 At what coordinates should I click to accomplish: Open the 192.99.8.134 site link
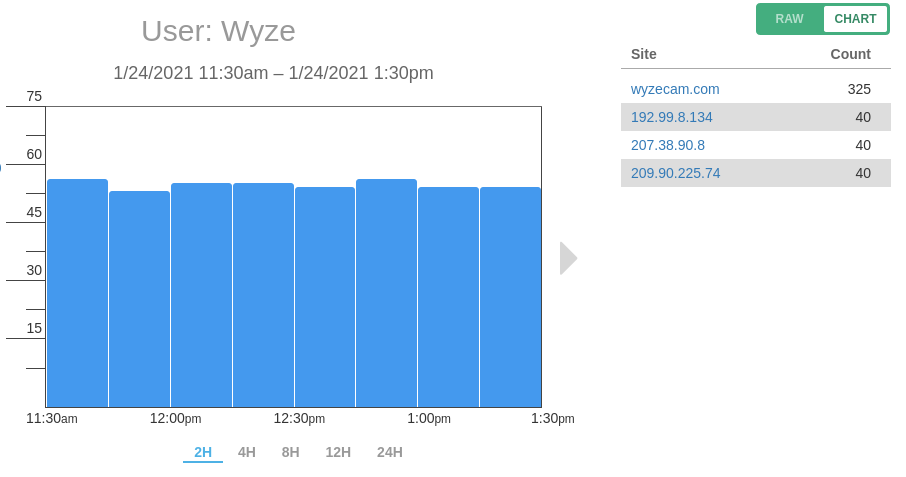pyautogui.click(x=672, y=117)
